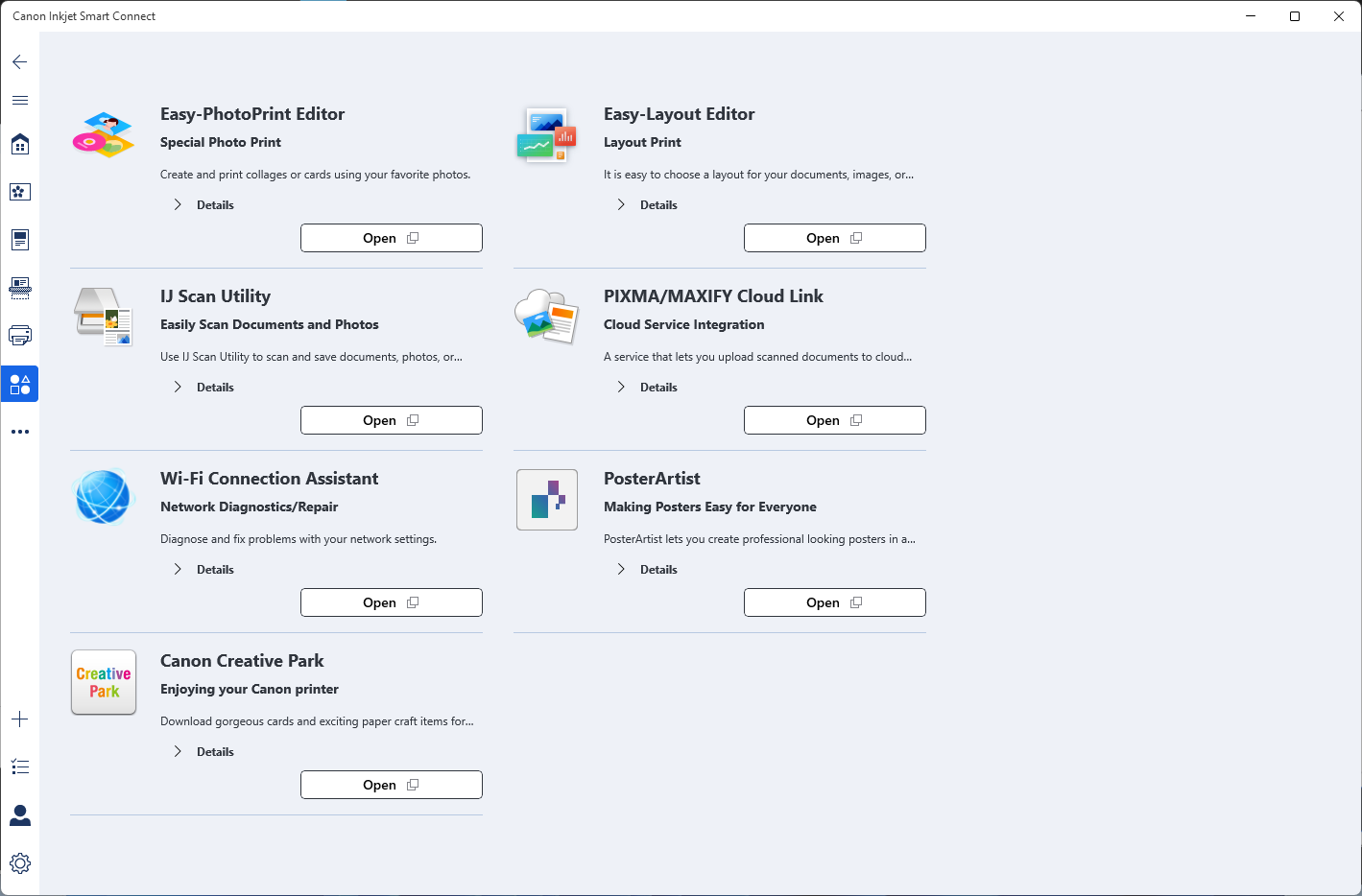Open the account person icon
1362x896 pixels.
pos(19,814)
